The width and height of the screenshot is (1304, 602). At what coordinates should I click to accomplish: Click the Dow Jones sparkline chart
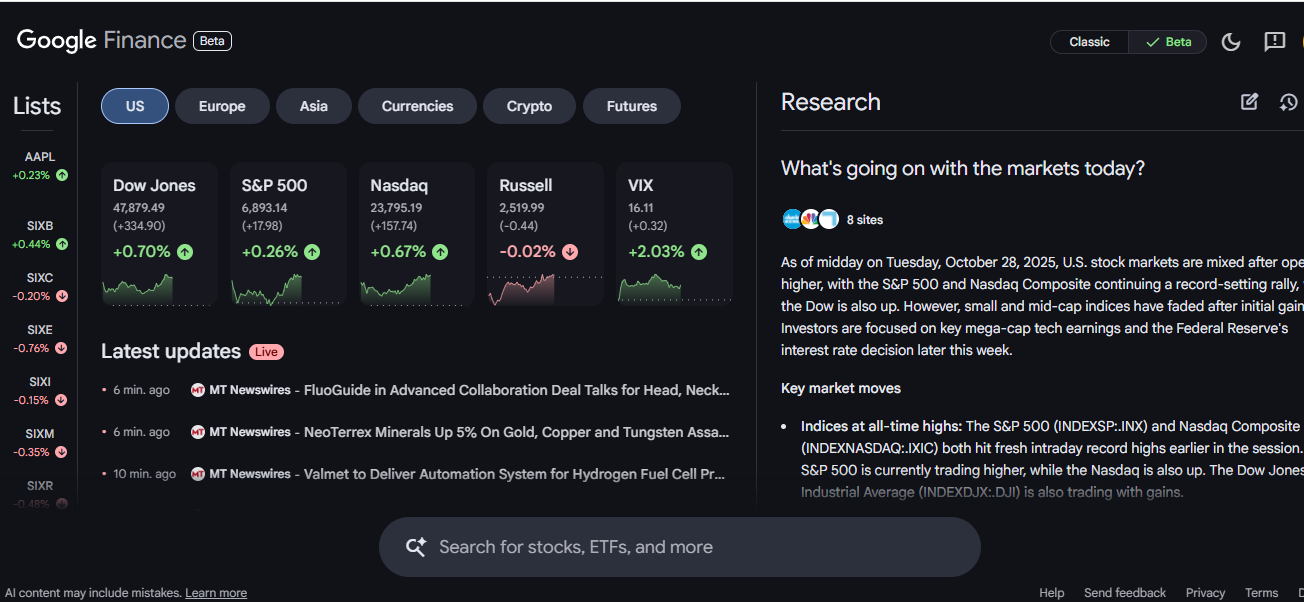(159, 289)
